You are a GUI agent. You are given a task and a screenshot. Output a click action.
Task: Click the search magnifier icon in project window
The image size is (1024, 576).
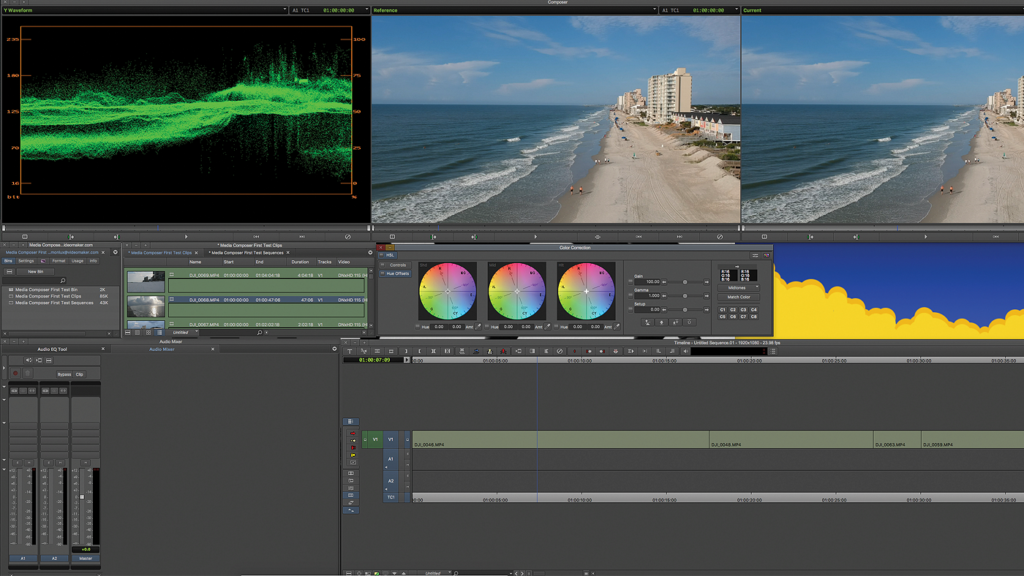pyautogui.click(x=63, y=281)
